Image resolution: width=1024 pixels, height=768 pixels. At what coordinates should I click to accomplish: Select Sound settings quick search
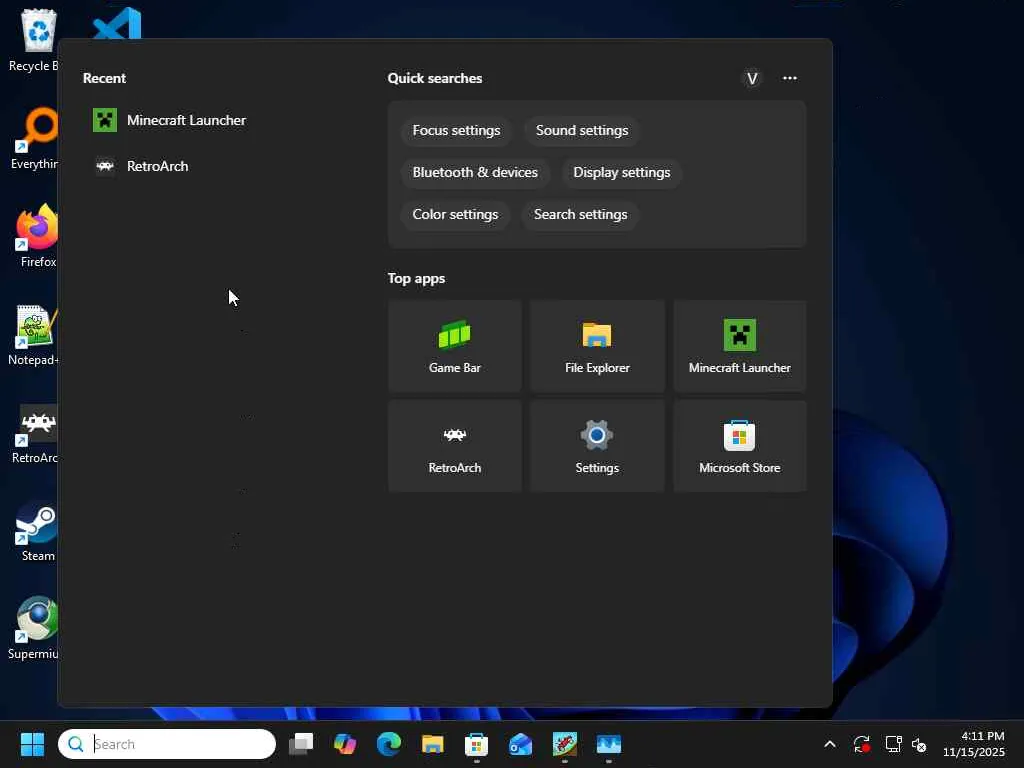(581, 131)
